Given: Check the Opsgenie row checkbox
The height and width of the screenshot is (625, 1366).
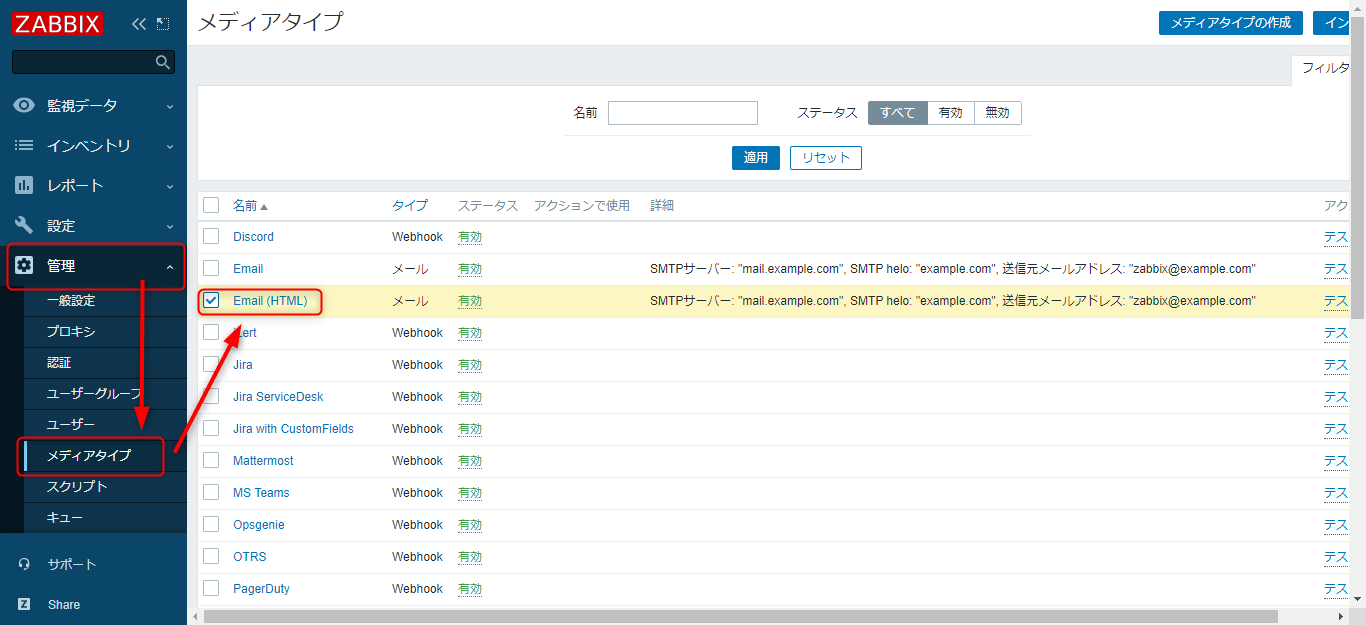Looking at the screenshot, I should click(x=211, y=524).
